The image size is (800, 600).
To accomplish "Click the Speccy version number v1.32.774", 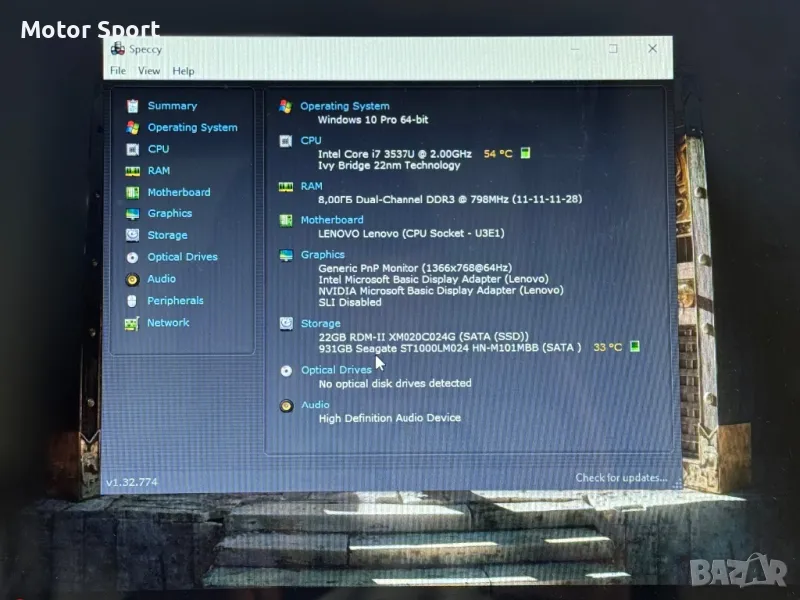I will (x=132, y=482).
